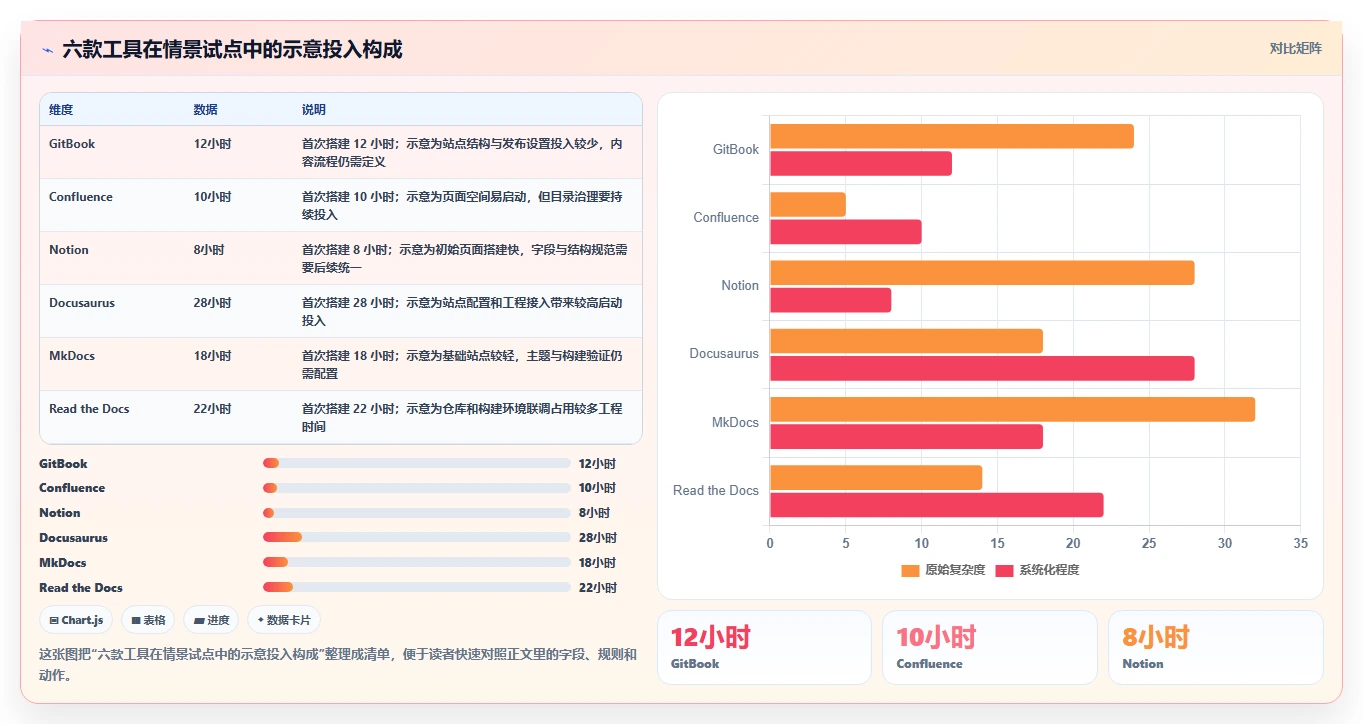The image size is (1363, 724).
Task: Click the Docusaurus label on chart axis
Action: (x=724, y=354)
